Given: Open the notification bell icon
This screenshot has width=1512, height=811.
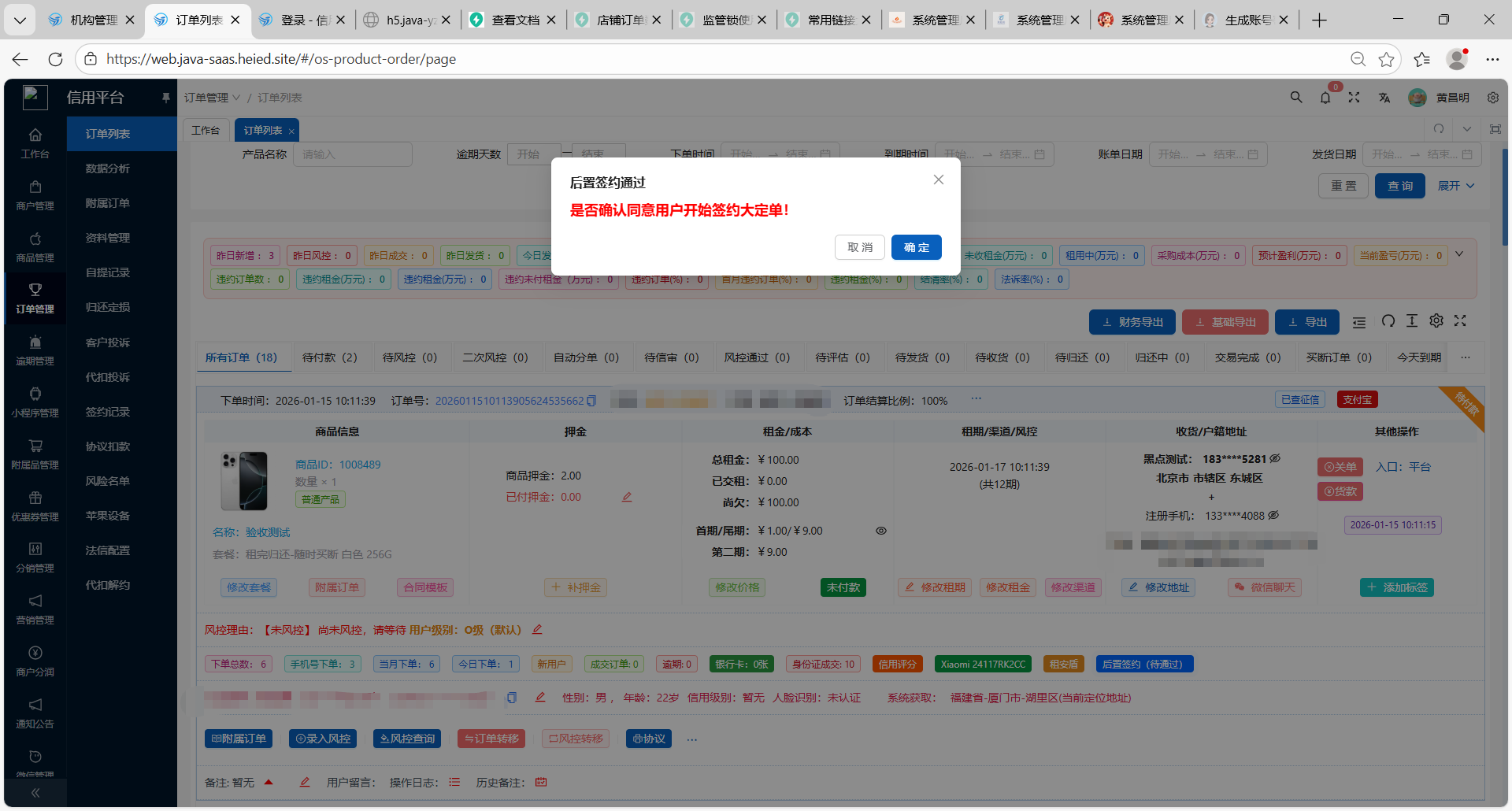Looking at the screenshot, I should pyautogui.click(x=1325, y=98).
